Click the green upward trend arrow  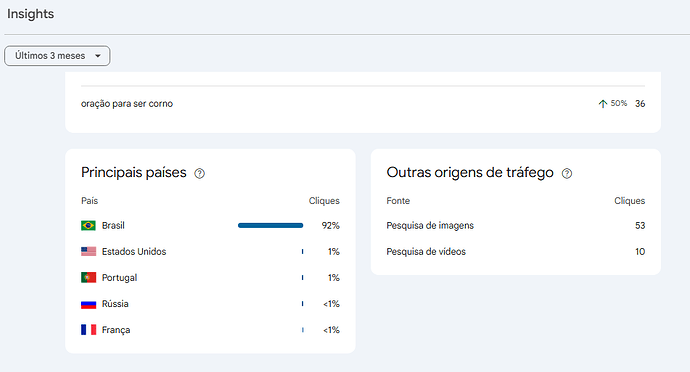pos(602,103)
